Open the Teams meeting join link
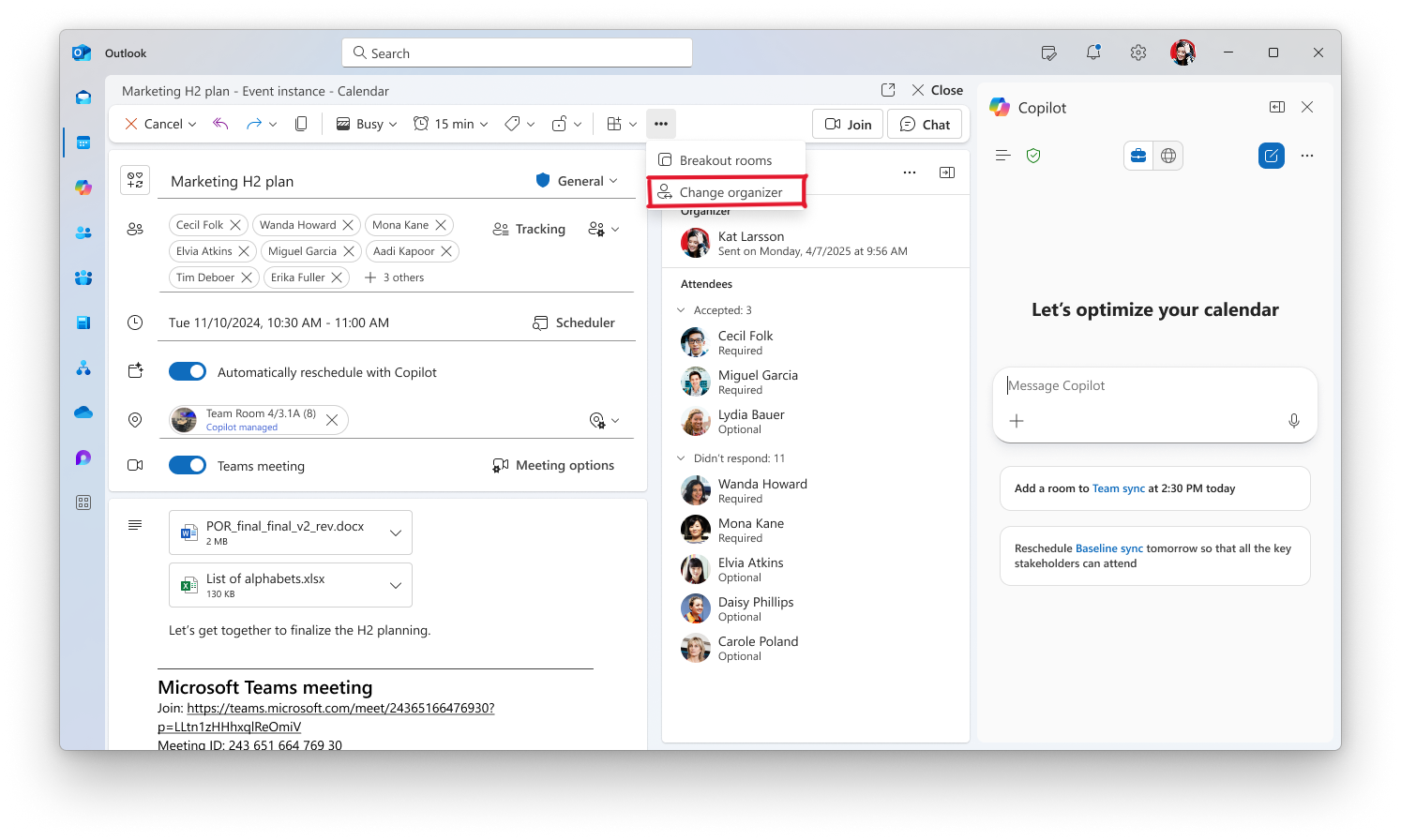The width and height of the screenshot is (1401, 840). (340, 717)
